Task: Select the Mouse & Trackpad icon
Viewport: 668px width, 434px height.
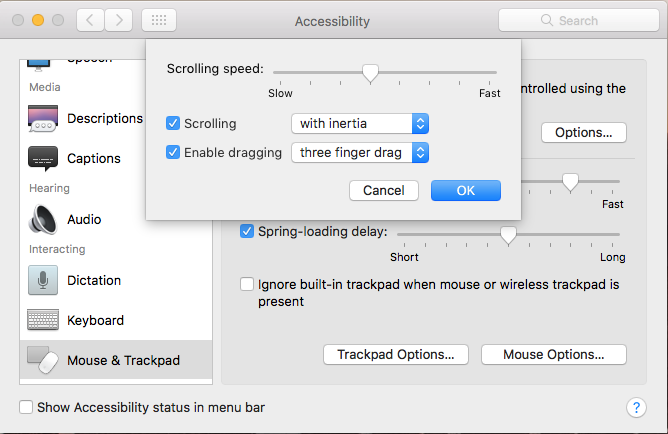Action: tap(43, 360)
